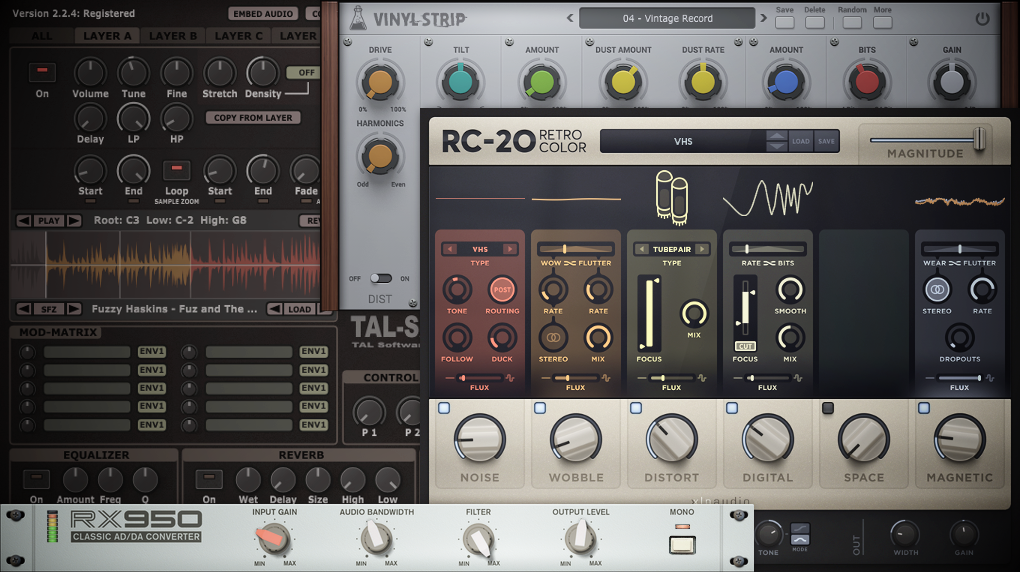Click the COPY FROM LAYER button
The image size is (1020, 572).
tap(253, 118)
